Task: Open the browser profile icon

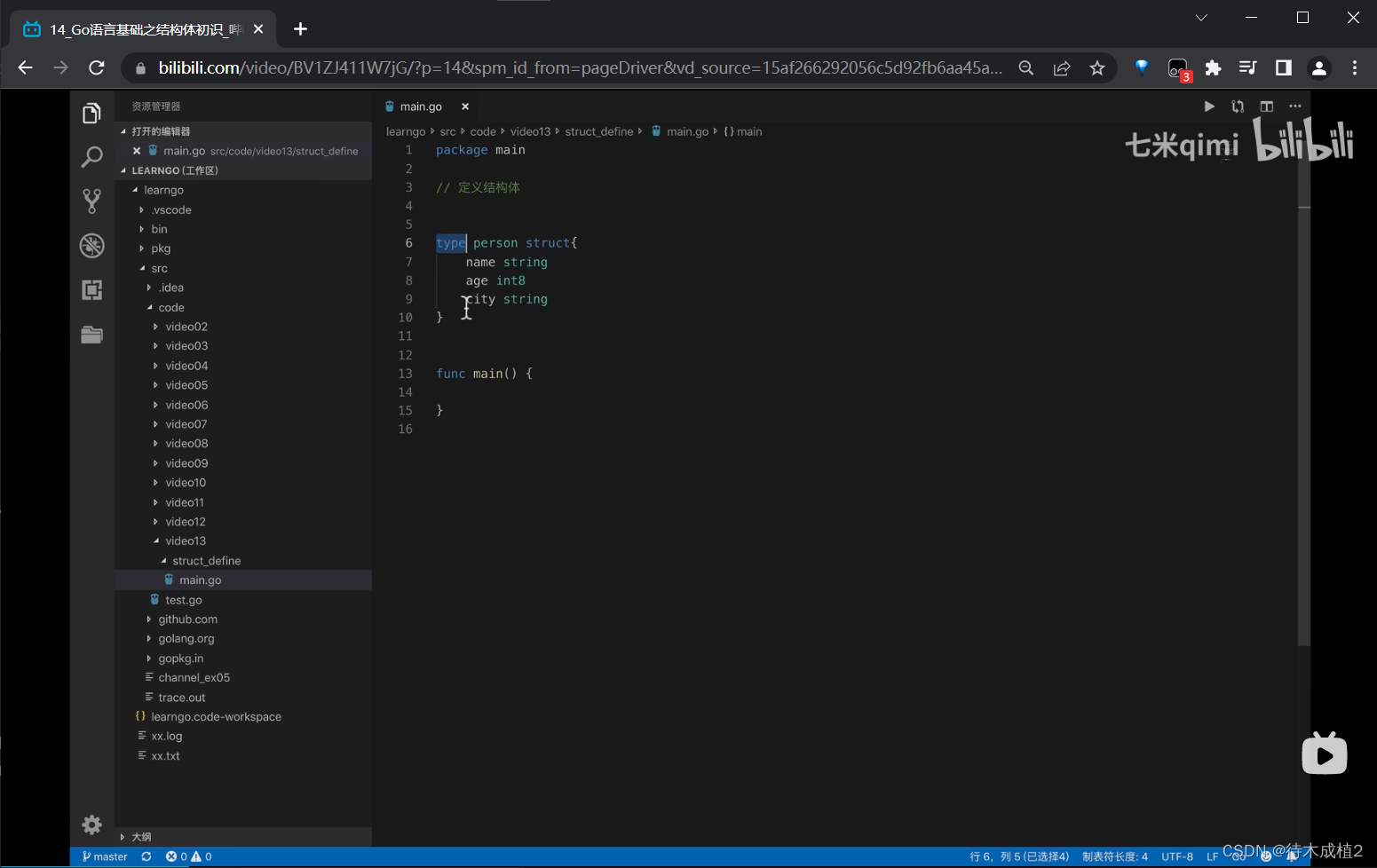Action: pyautogui.click(x=1319, y=68)
